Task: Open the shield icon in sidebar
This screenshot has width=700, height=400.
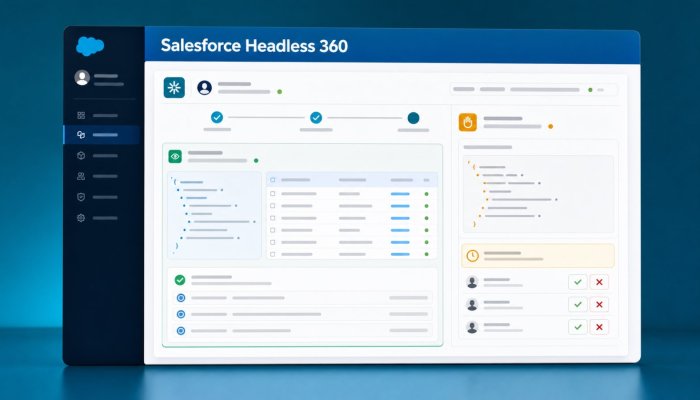Action: (x=81, y=197)
